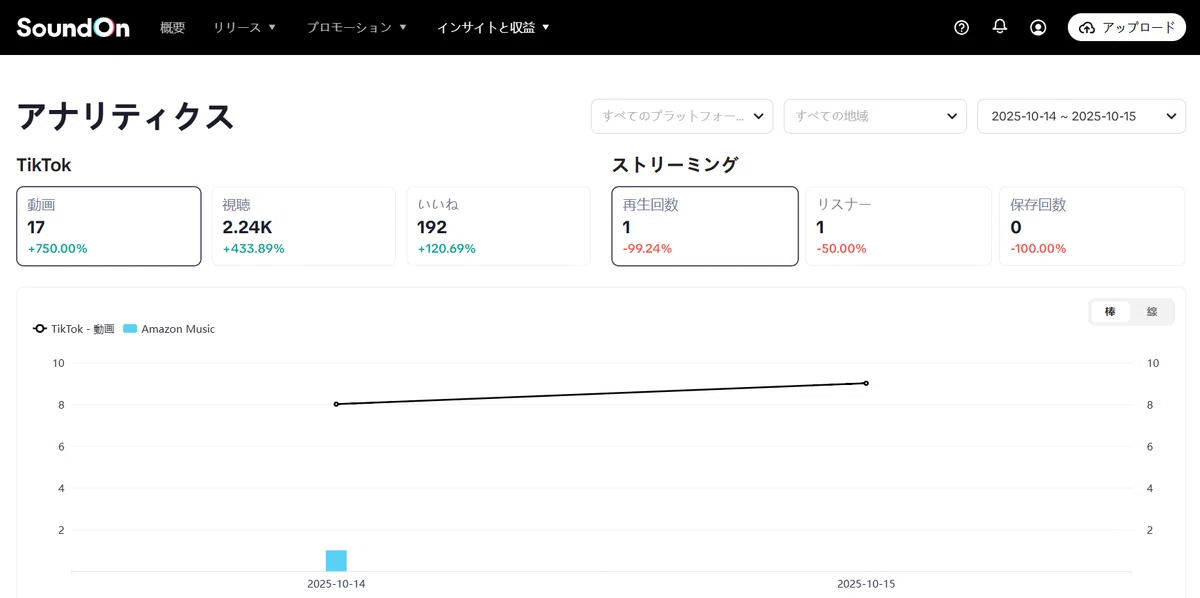
Task: Open the すべての地域 region dropdown
Action: pyautogui.click(x=875, y=116)
